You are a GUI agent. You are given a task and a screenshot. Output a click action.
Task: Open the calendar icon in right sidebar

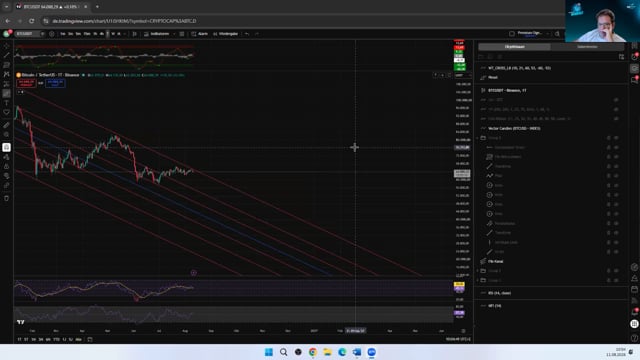pyautogui.click(x=634, y=289)
